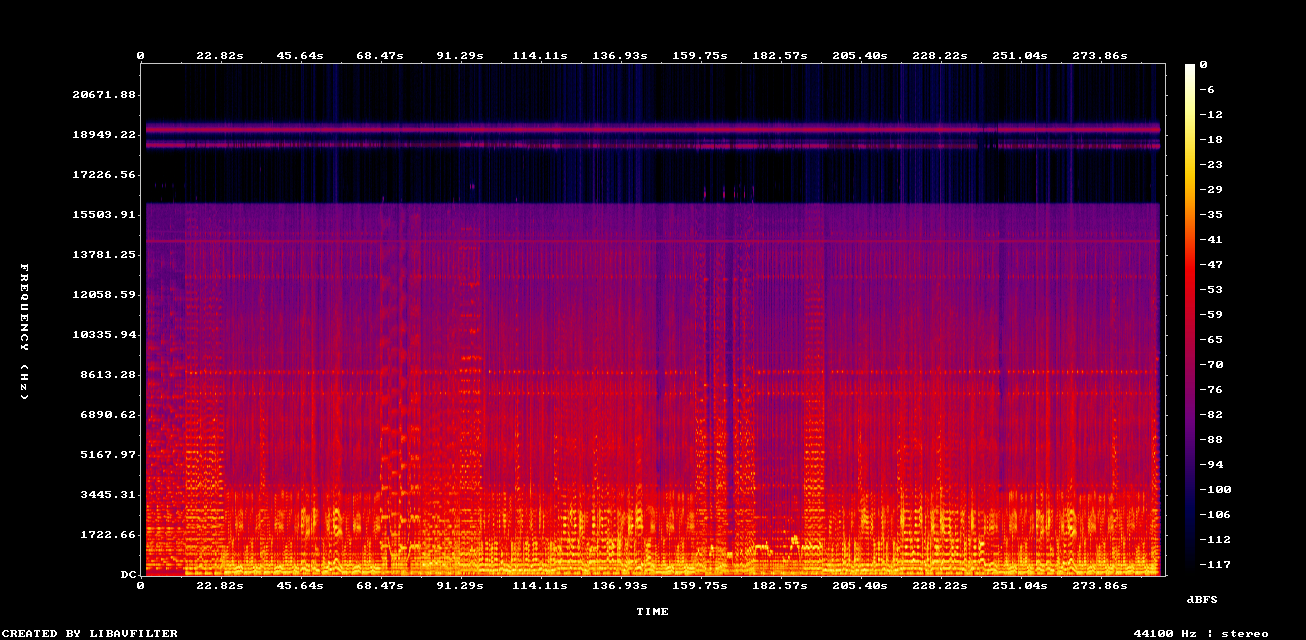Image resolution: width=1306 pixels, height=640 pixels.
Task: Select the -112 dBFS scale value
Action: [x=1215, y=540]
